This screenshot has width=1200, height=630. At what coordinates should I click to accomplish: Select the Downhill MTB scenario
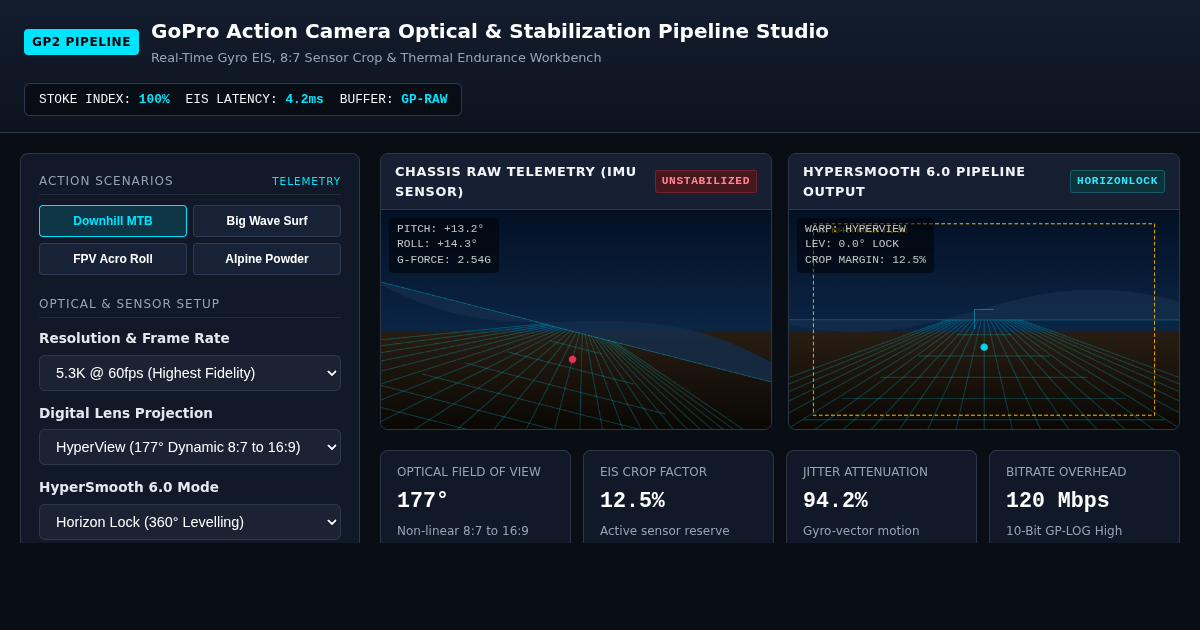click(x=113, y=221)
